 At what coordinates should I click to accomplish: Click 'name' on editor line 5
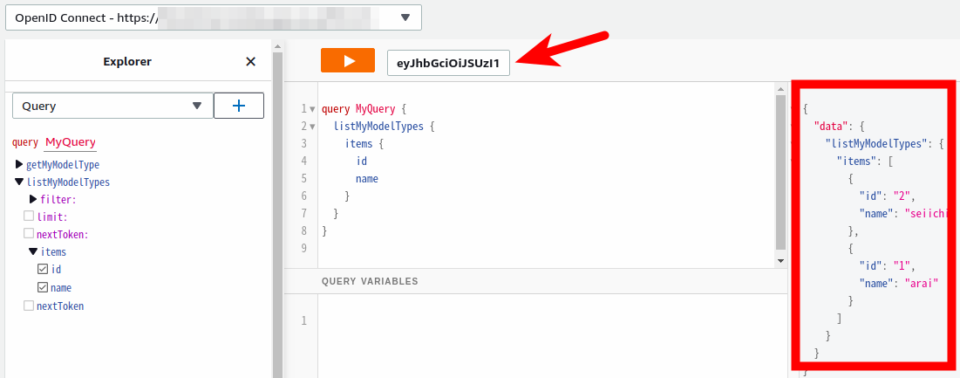[x=367, y=180]
